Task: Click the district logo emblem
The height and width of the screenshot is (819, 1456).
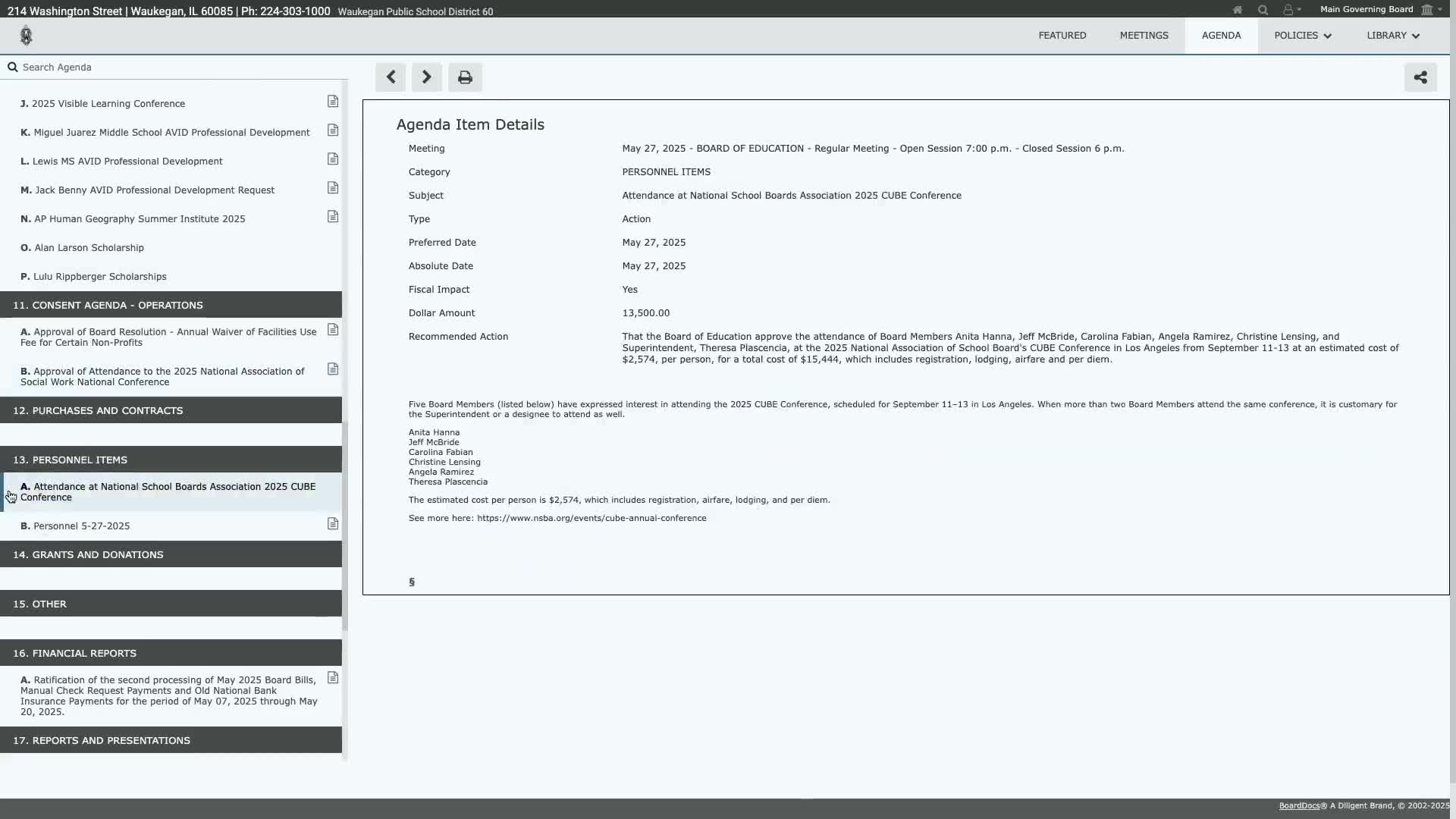Action: point(27,36)
